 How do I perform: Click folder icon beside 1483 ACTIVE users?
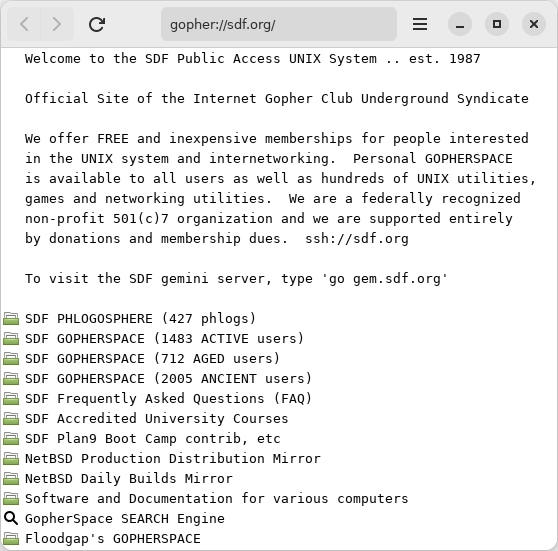[x=11, y=339]
